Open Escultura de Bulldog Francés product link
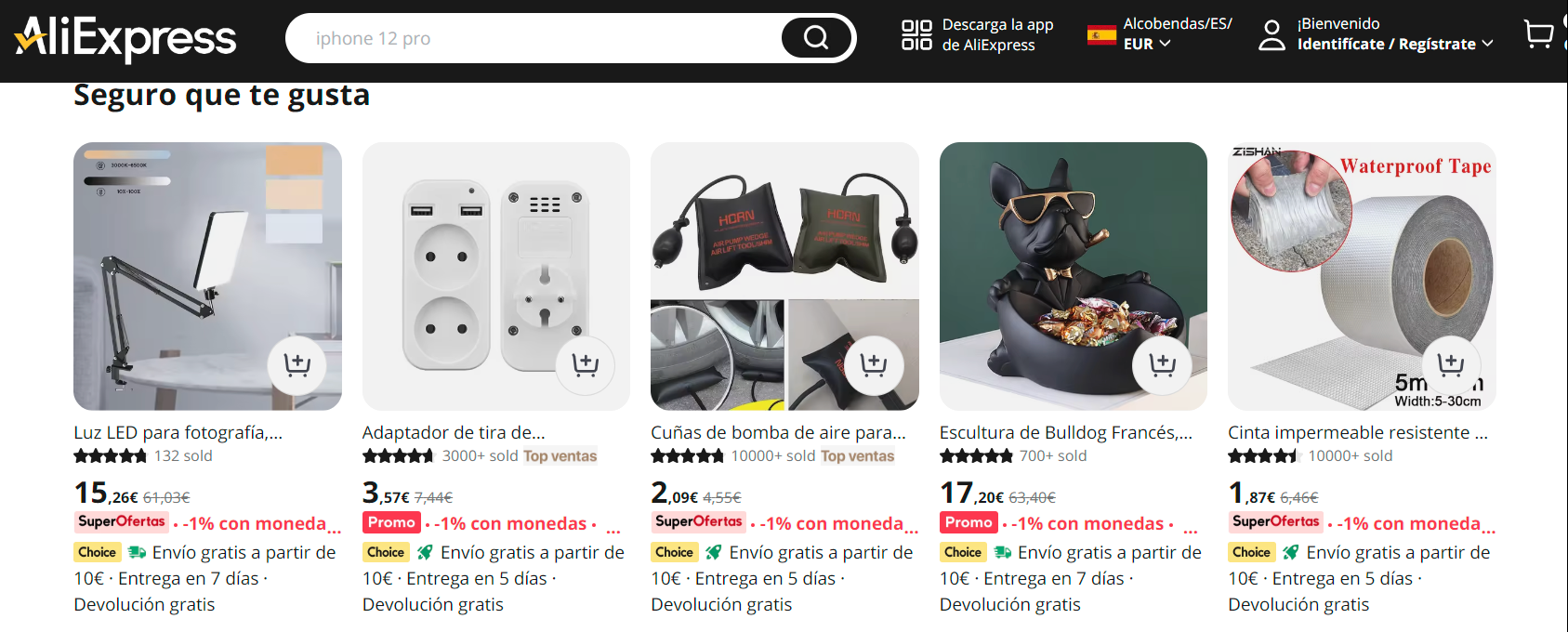The image size is (1568, 632). pos(1066,432)
